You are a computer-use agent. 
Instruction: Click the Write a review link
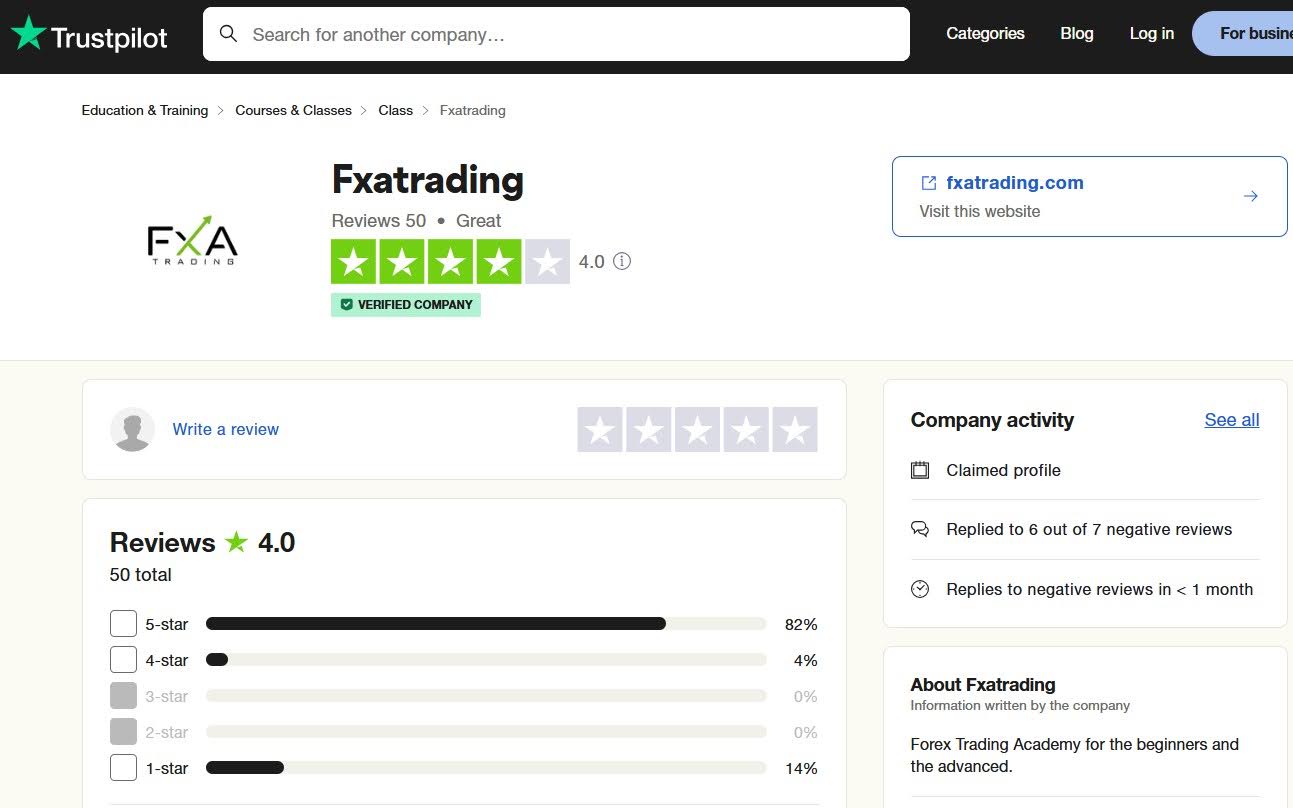pyautogui.click(x=226, y=429)
